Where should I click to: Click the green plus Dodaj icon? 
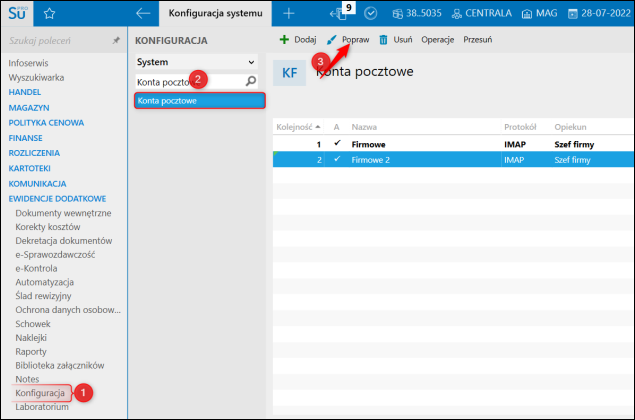click(x=284, y=39)
